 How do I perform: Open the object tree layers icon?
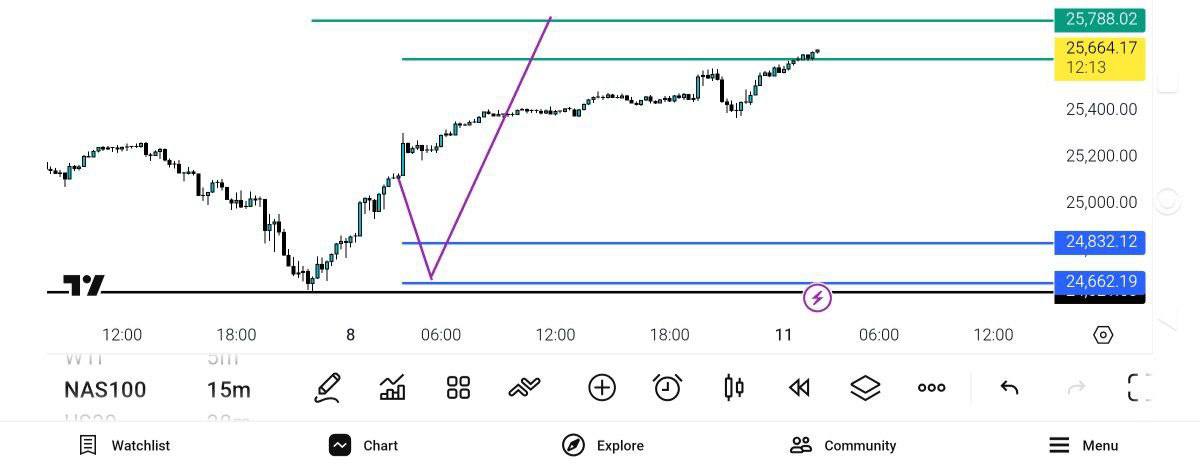pyautogui.click(x=865, y=387)
